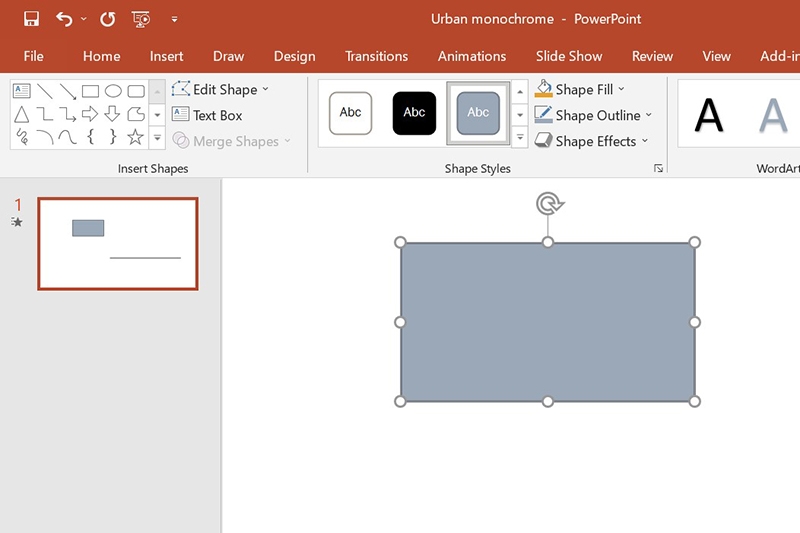Apply the black filled Abc shape style
The image size is (800, 533).
click(414, 113)
